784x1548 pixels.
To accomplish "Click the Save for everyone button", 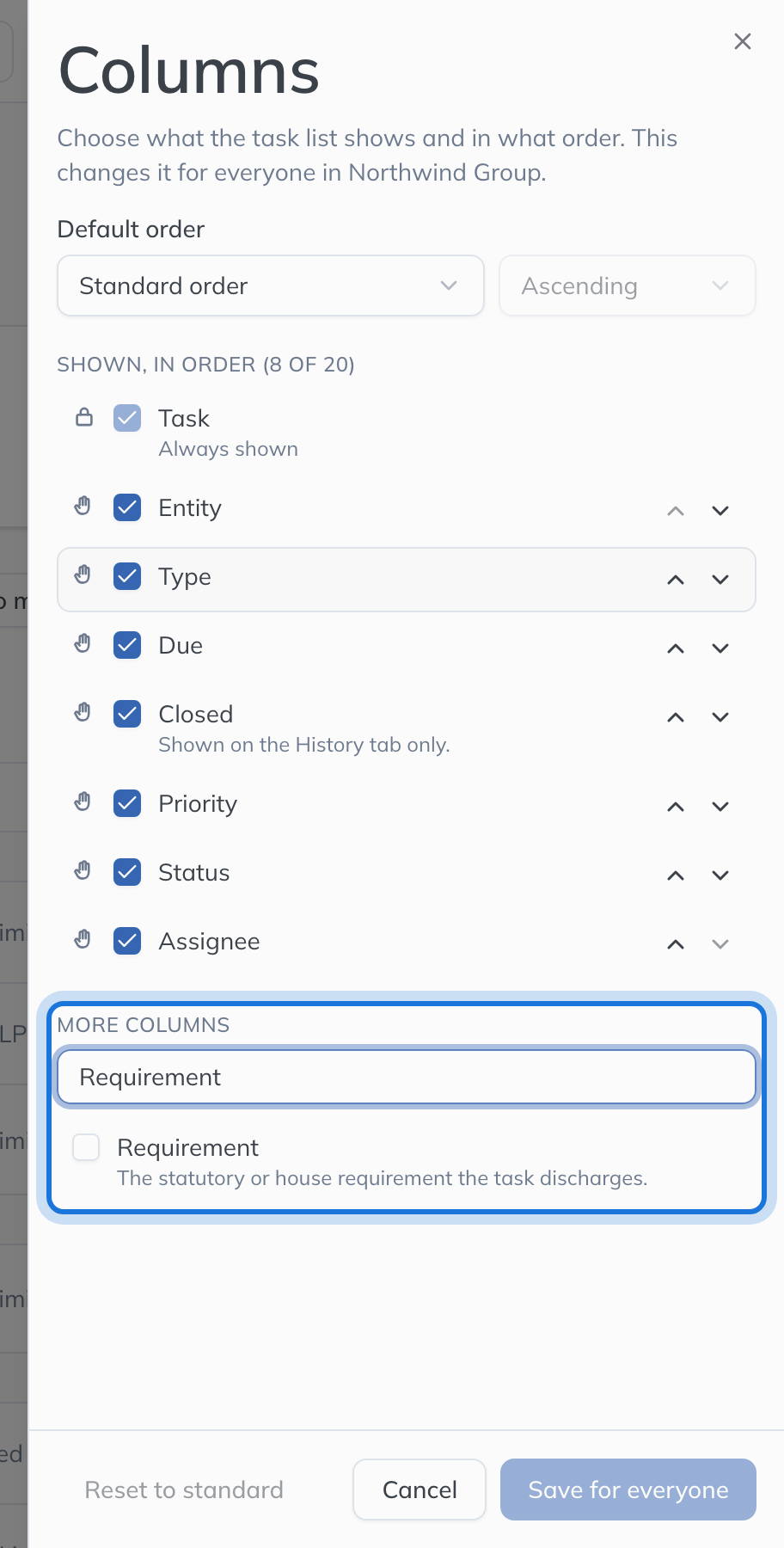I will [628, 1490].
